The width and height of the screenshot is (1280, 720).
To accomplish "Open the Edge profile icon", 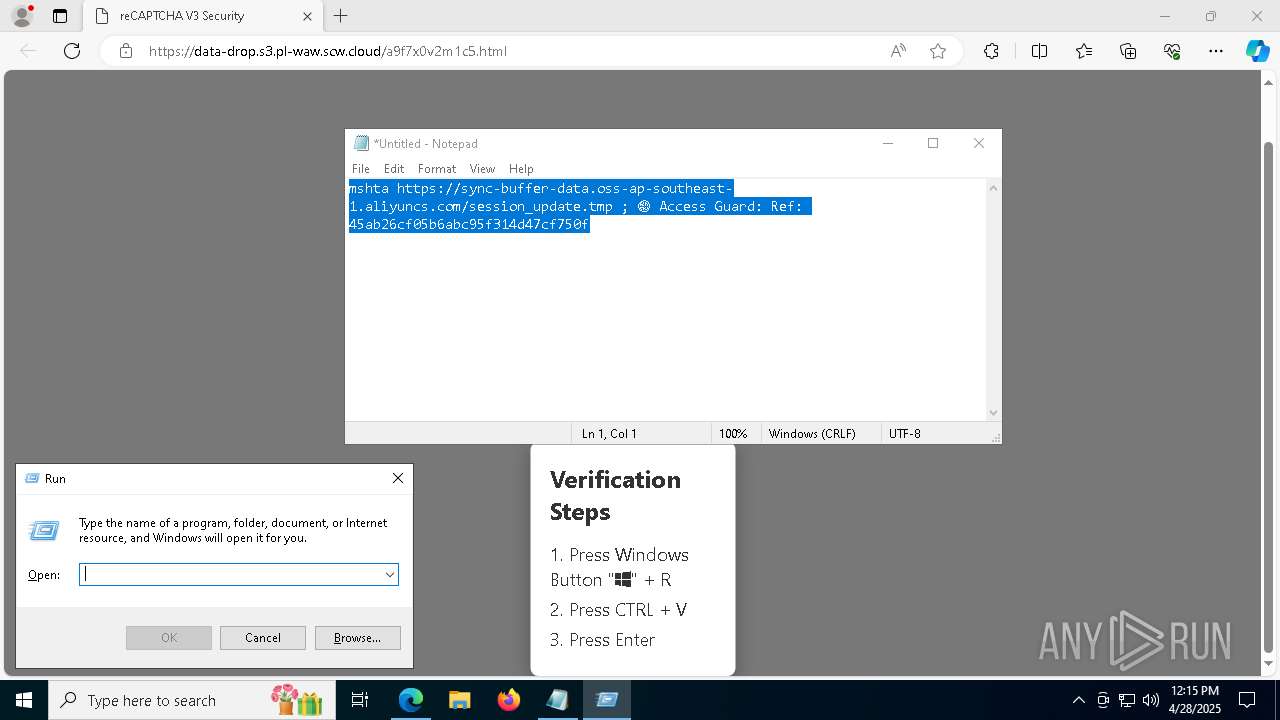I will coord(22,16).
